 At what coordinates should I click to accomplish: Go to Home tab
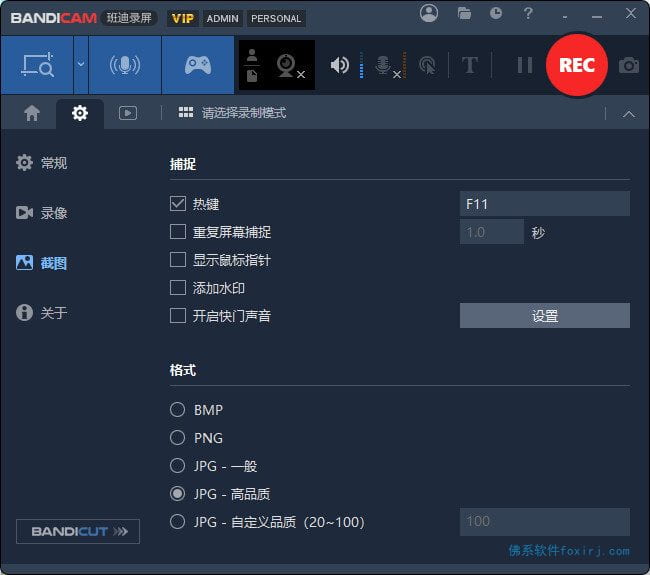(32, 113)
